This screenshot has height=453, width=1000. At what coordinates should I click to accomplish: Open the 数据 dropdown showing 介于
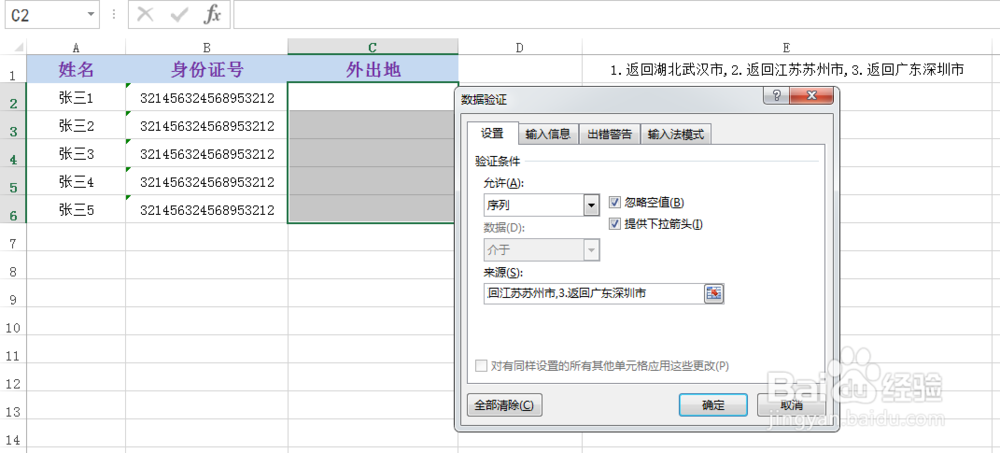(x=592, y=251)
